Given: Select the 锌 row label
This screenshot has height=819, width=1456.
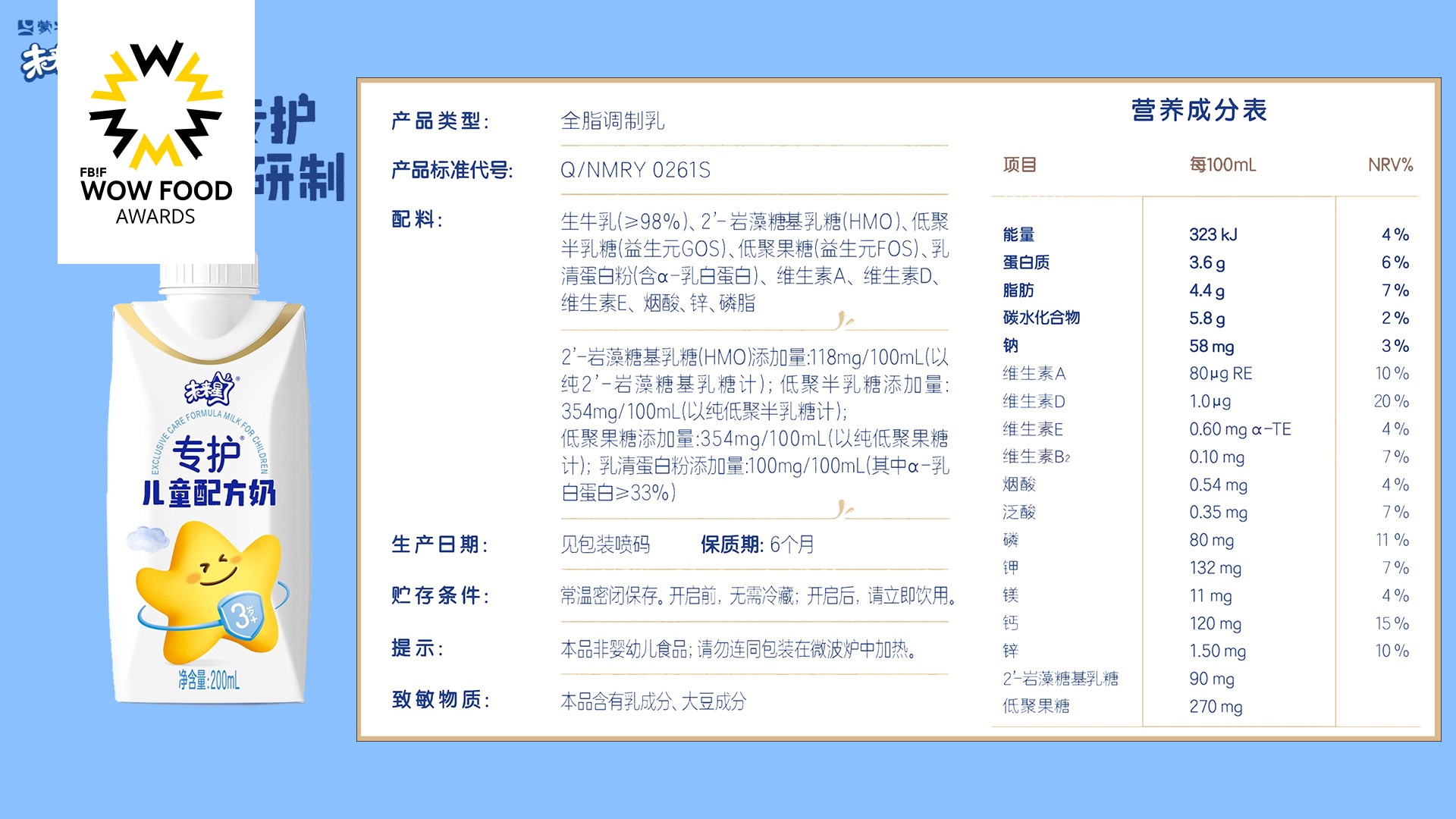Looking at the screenshot, I should 1011,651.
